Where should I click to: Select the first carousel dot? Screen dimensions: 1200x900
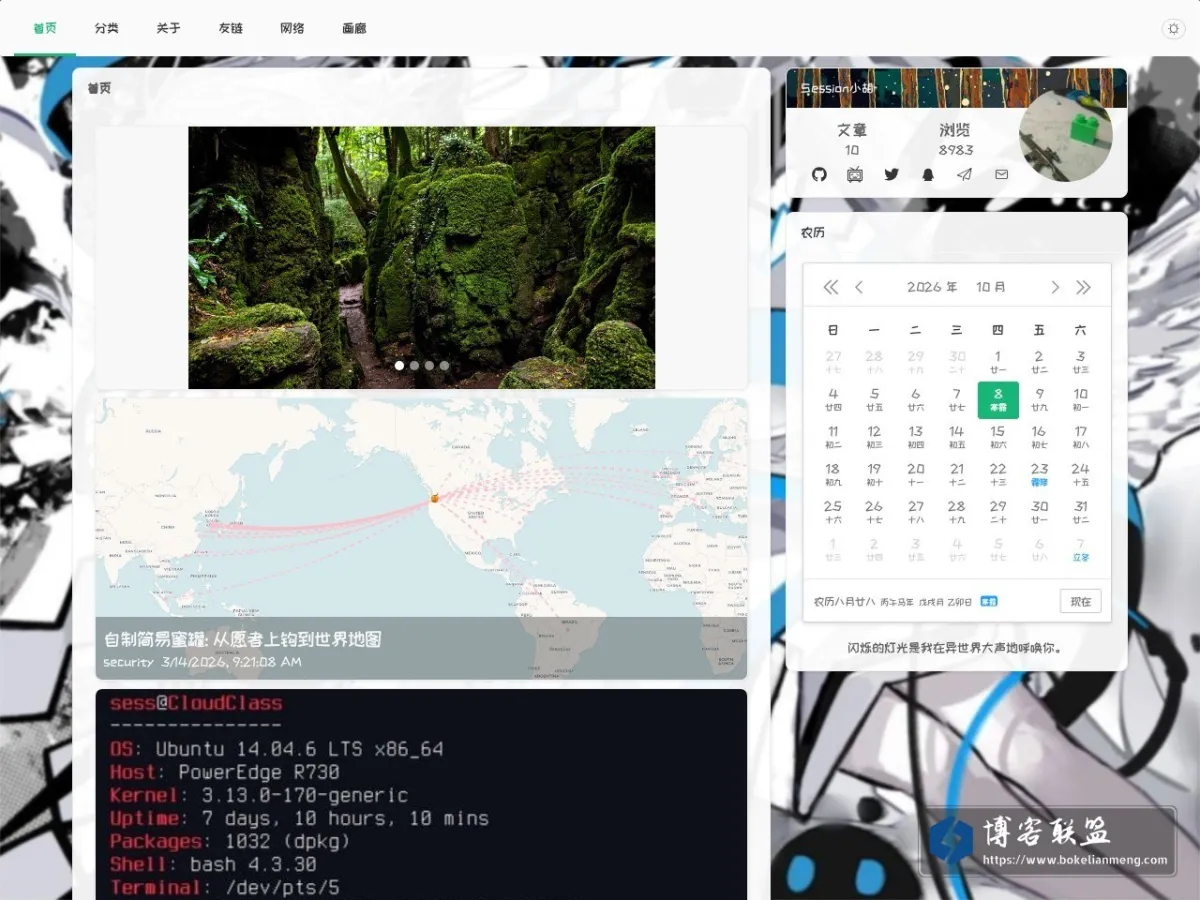click(400, 366)
